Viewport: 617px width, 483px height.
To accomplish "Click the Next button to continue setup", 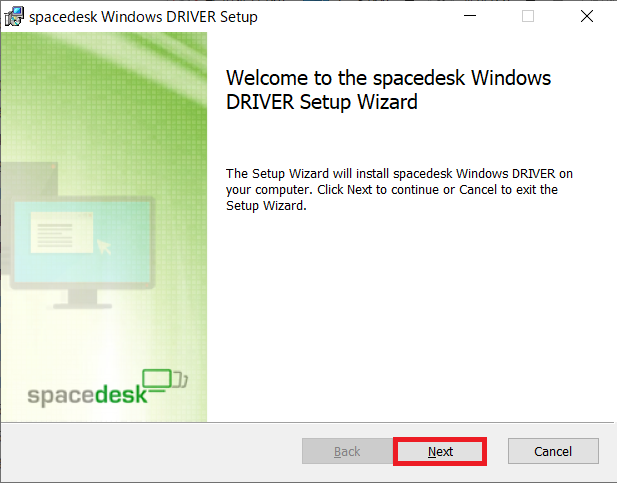I will tap(440, 451).
